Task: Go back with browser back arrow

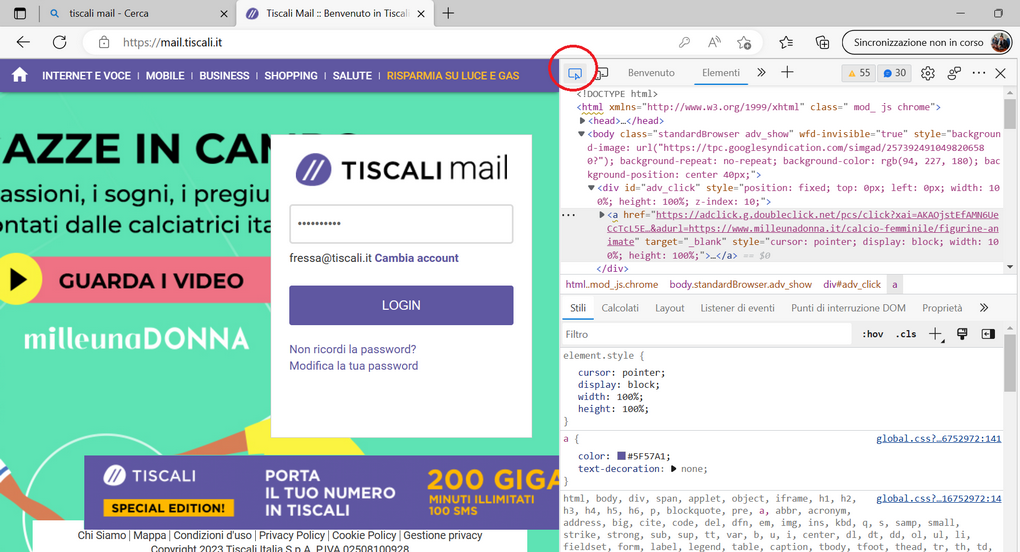Action: tap(23, 42)
